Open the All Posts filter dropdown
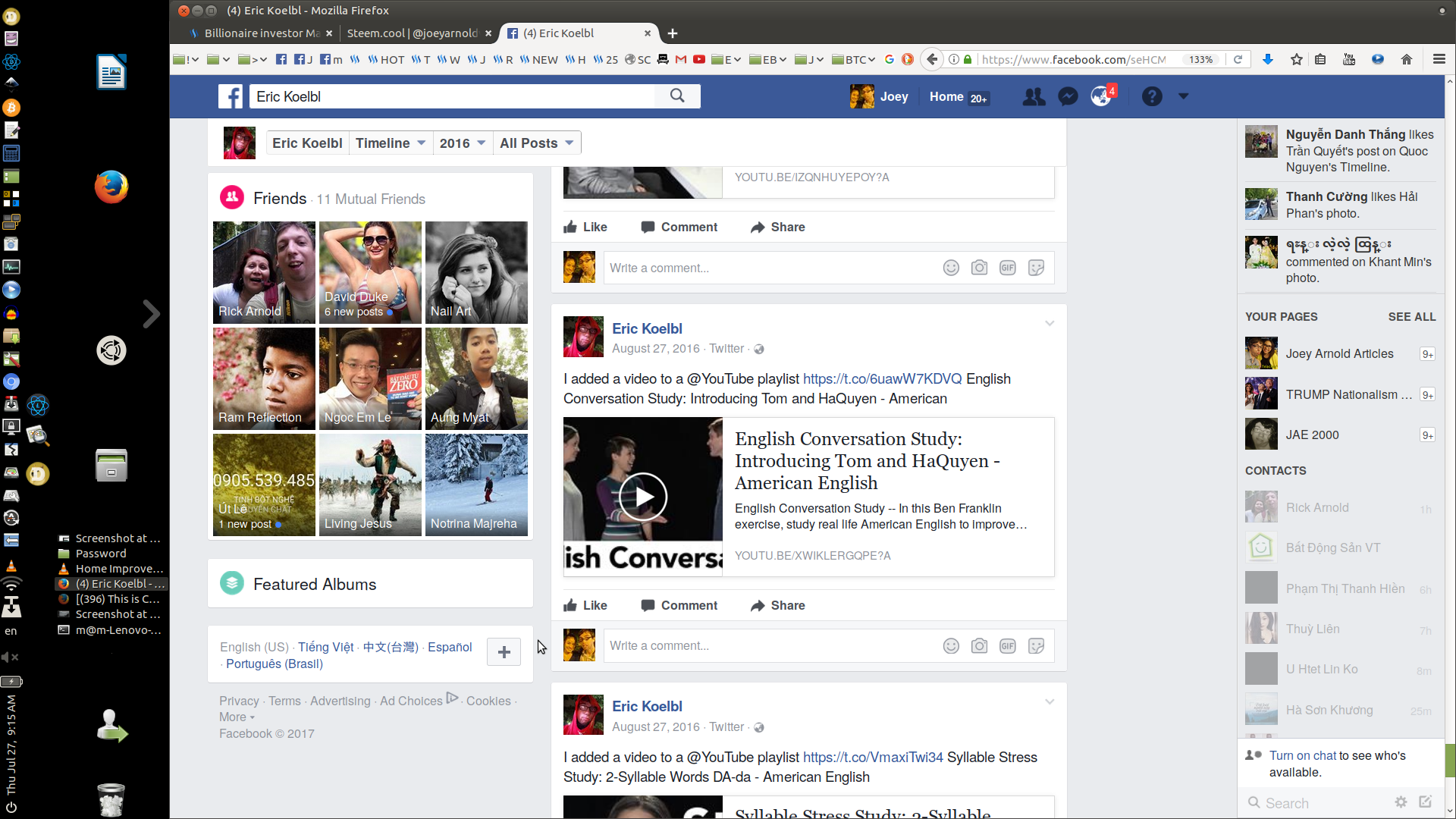This screenshot has height=819, width=1456. pos(536,143)
